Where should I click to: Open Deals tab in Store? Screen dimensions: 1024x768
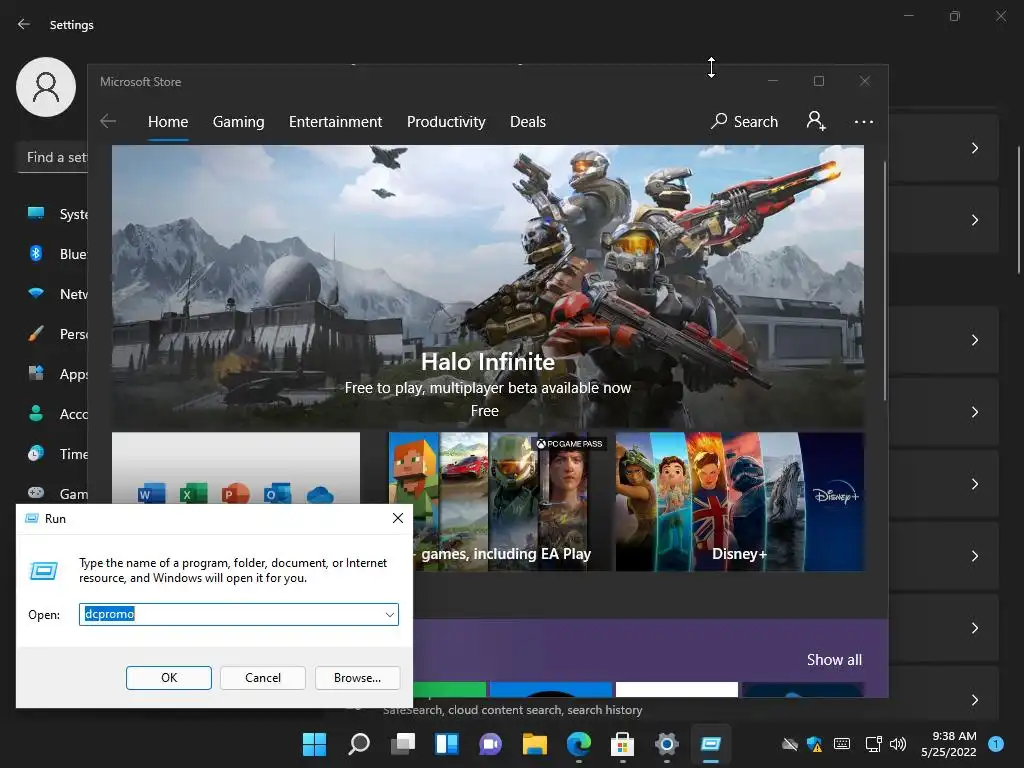coord(528,122)
